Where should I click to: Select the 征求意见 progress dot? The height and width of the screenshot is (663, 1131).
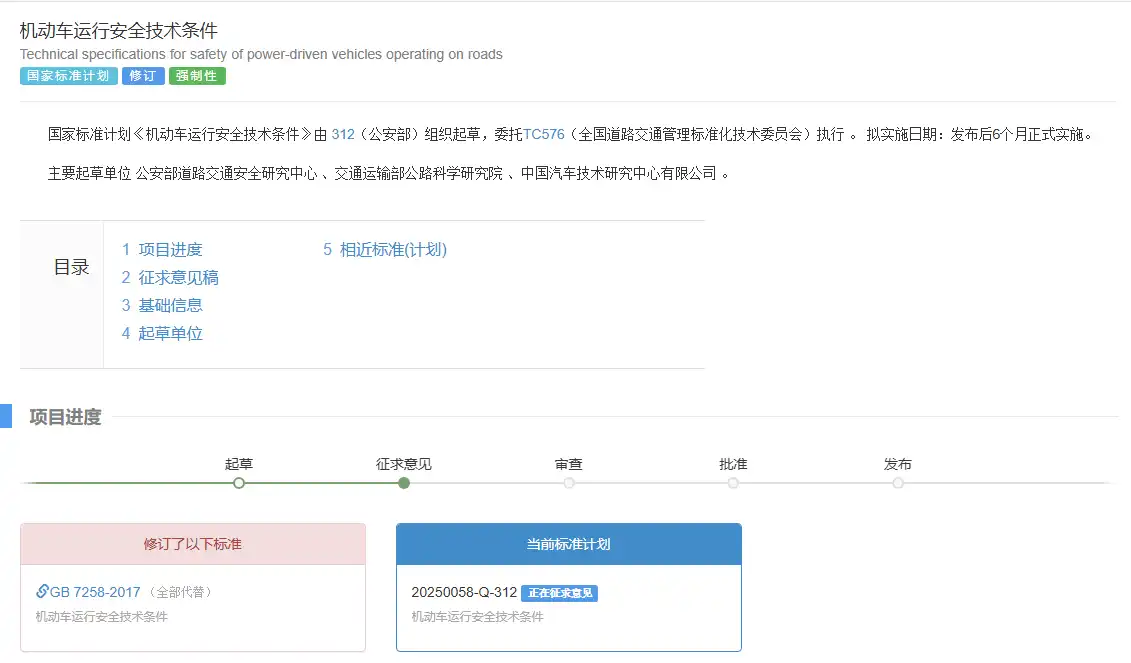pyautogui.click(x=403, y=482)
